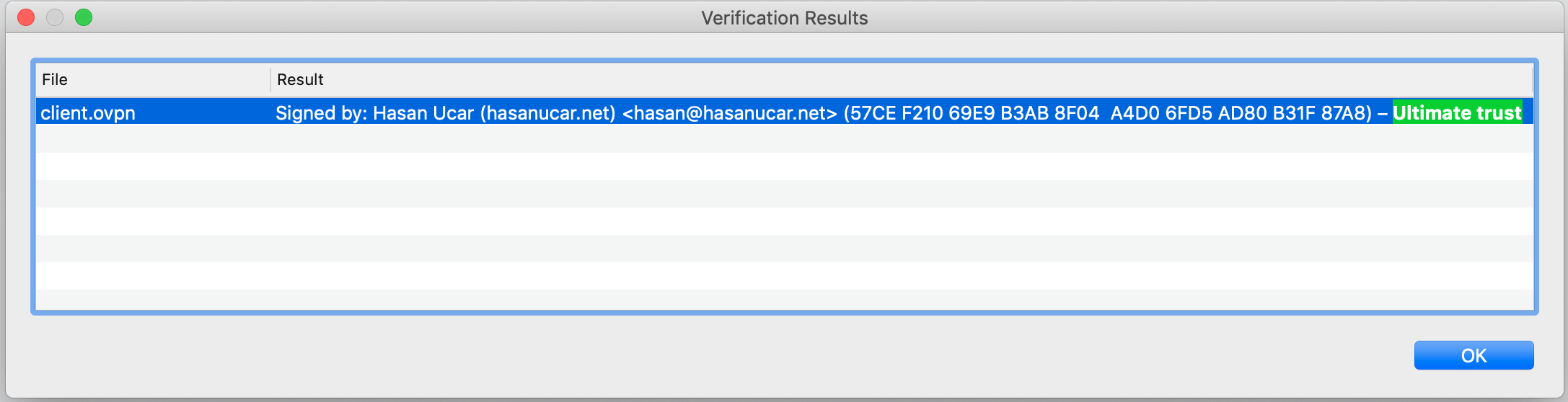This screenshot has height=402, width=1568.
Task: Click the gray minimize window button
Action: (55, 17)
